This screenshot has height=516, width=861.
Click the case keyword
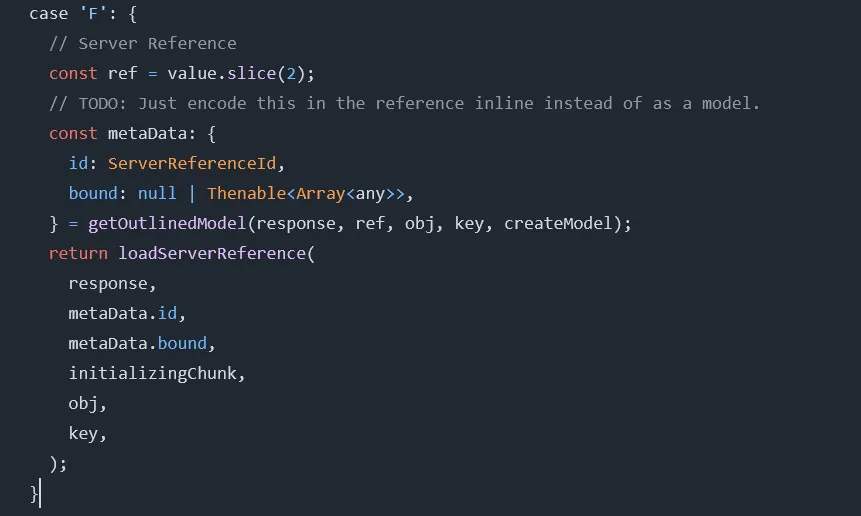pyautogui.click(x=49, y=14)
